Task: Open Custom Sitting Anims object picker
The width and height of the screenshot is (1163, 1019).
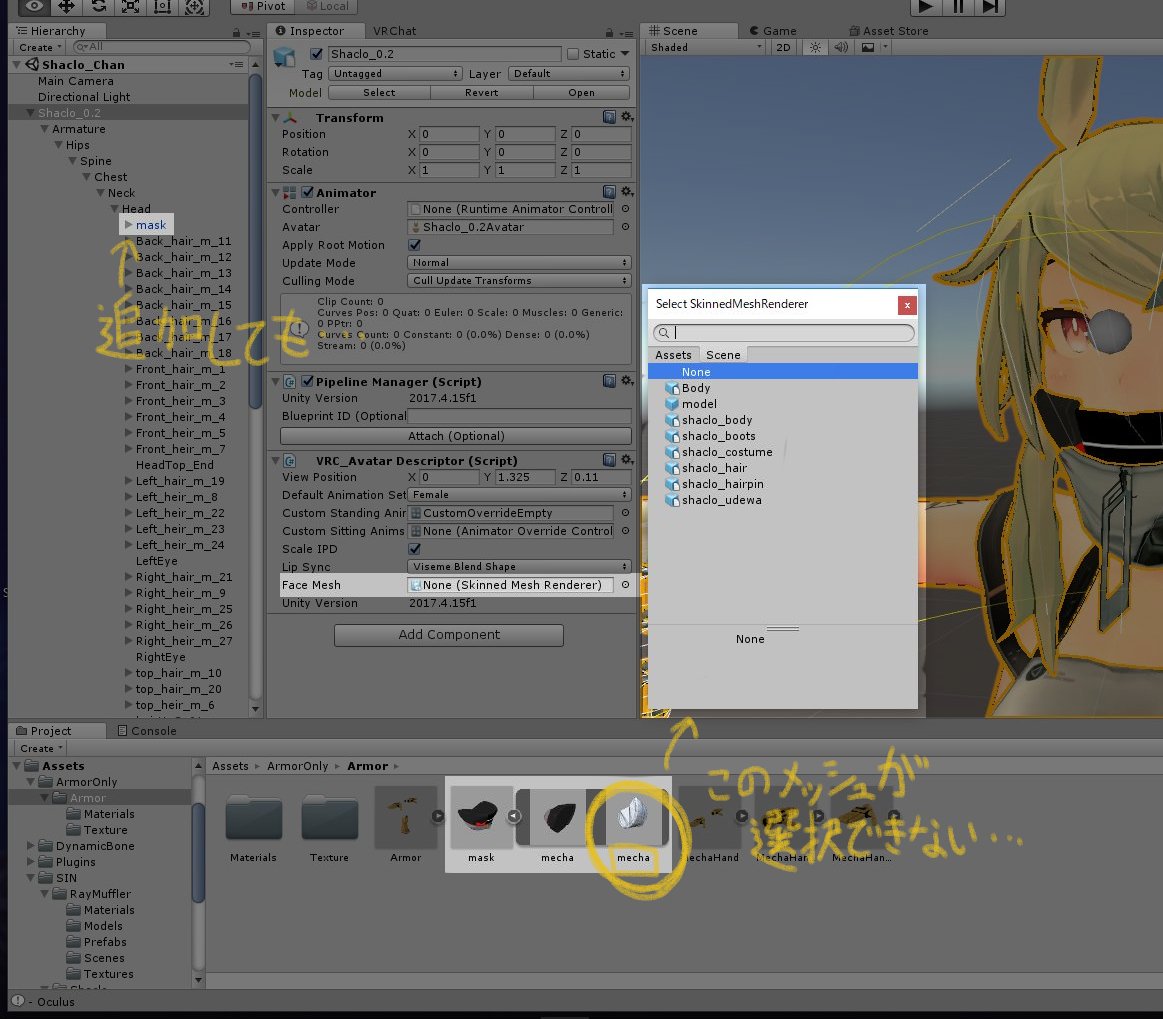Action: [x=625, y=531]
